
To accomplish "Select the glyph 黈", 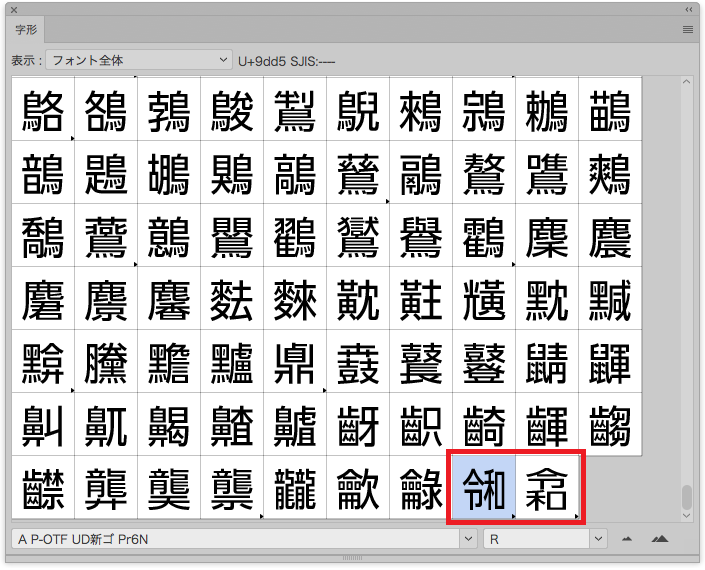I will click(x=421, y=298).
